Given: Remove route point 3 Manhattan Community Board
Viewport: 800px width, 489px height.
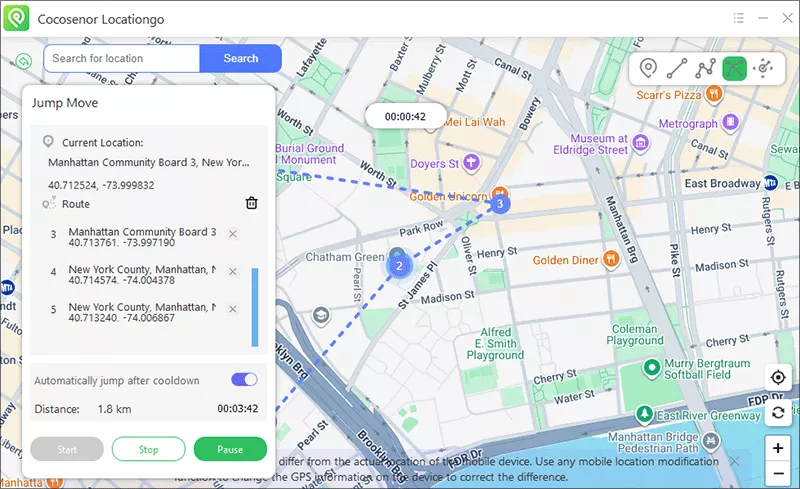Looking at the screenshot, I should pos(233,234).
